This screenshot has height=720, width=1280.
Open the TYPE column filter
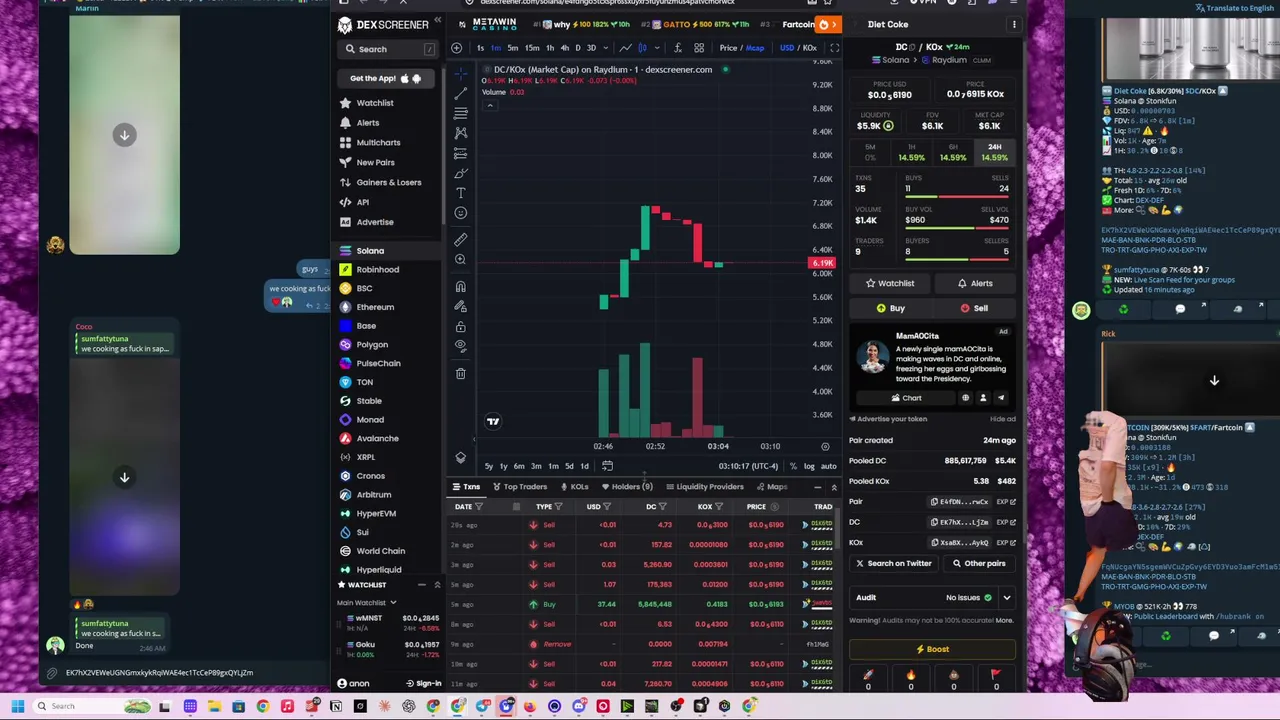(558, 507)
